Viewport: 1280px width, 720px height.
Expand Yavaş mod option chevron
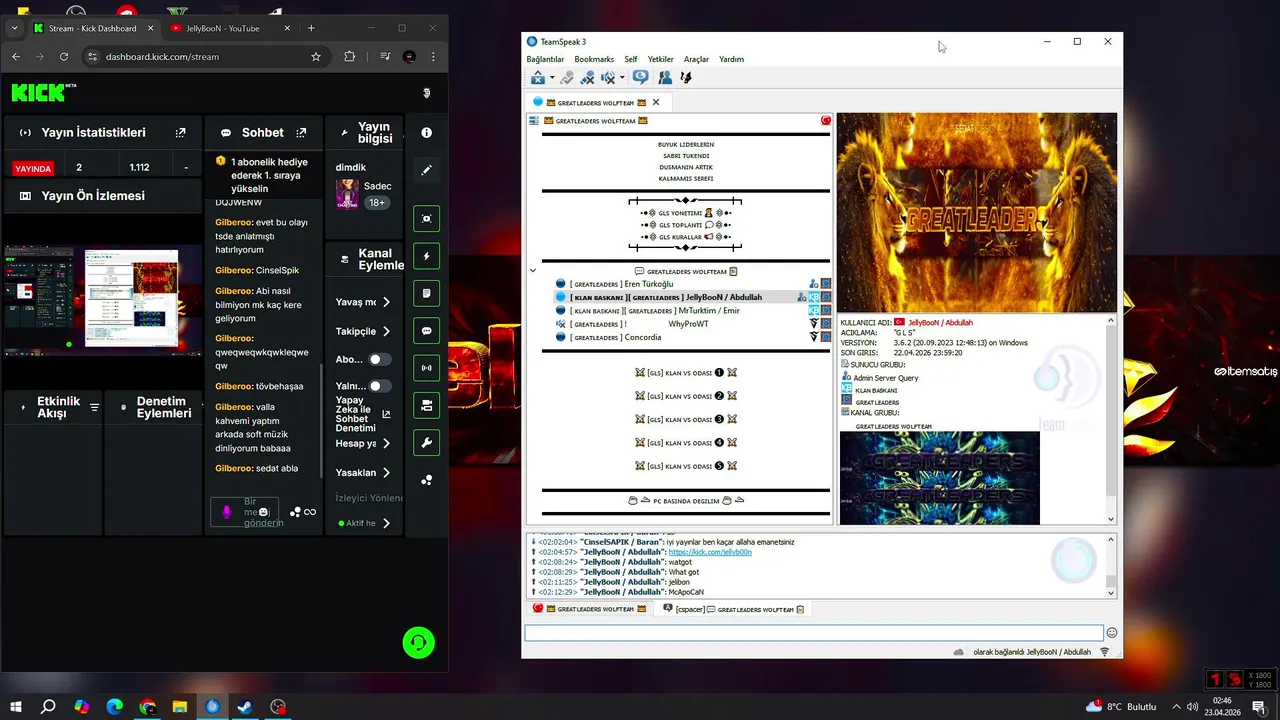(386, 302)
